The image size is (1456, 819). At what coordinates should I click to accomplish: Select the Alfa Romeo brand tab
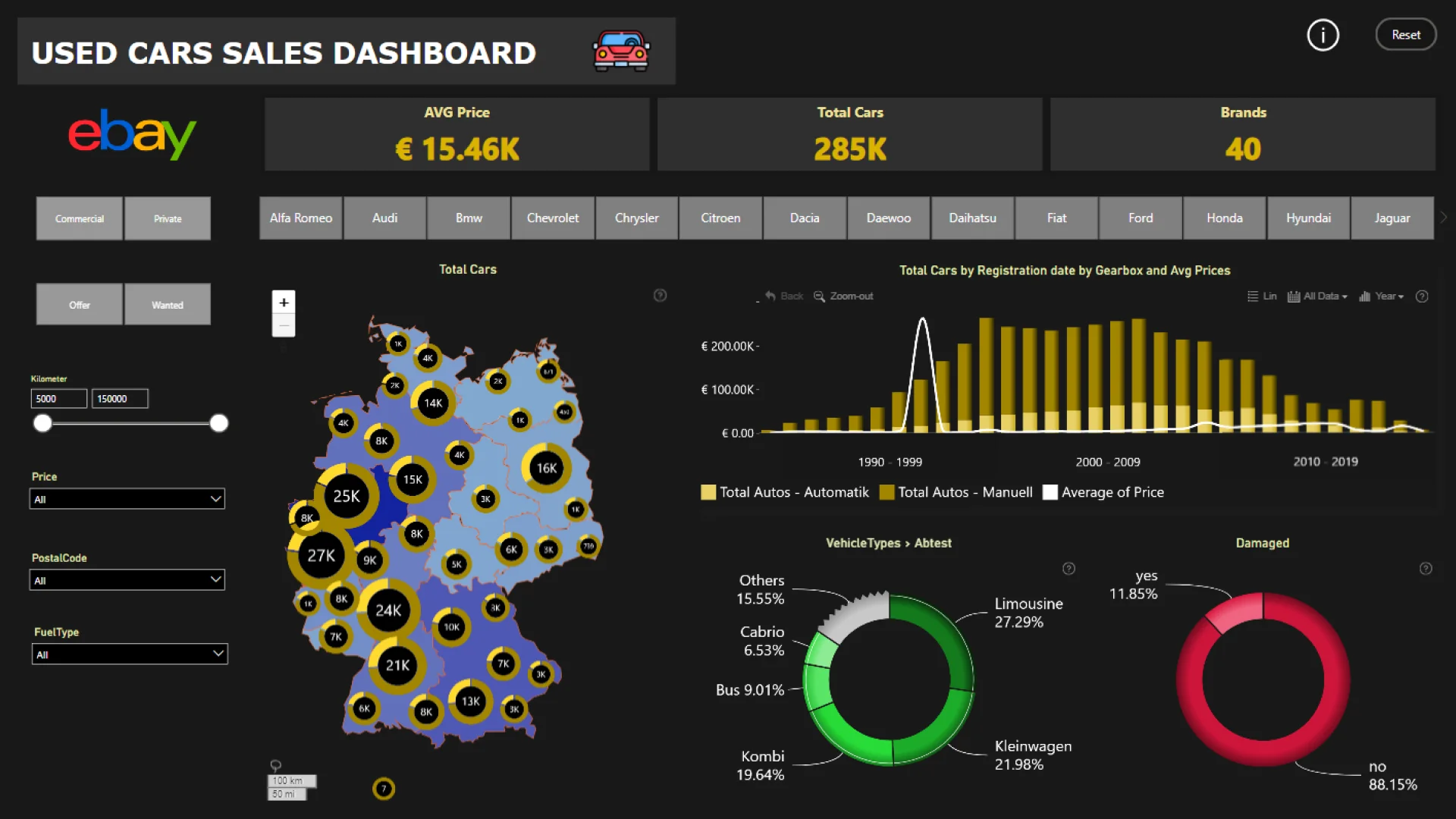[x=301, y=218]
